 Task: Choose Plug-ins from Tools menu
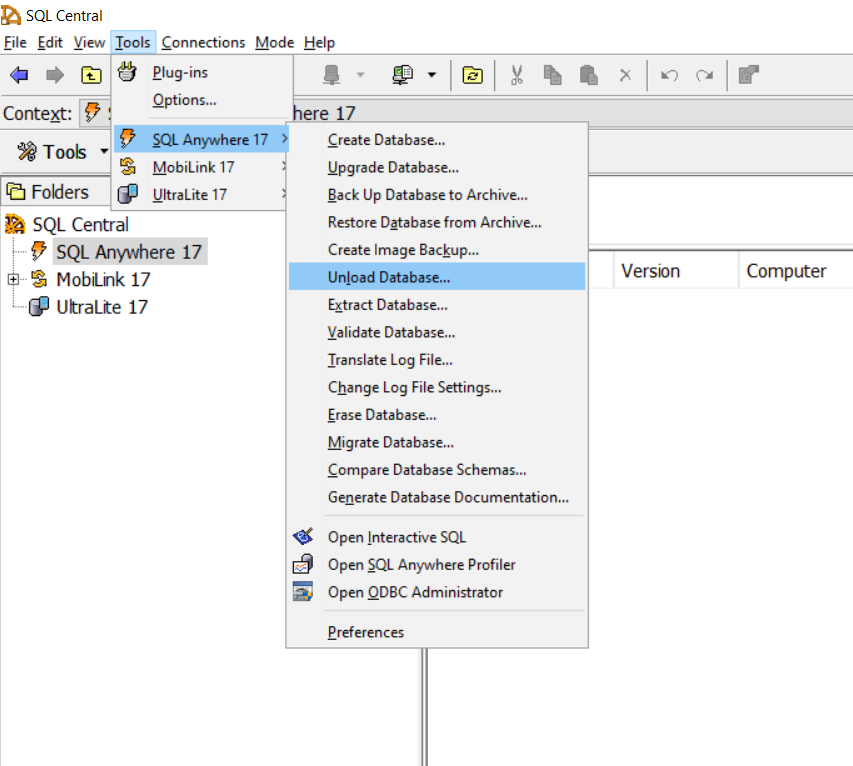click(202, 72)
